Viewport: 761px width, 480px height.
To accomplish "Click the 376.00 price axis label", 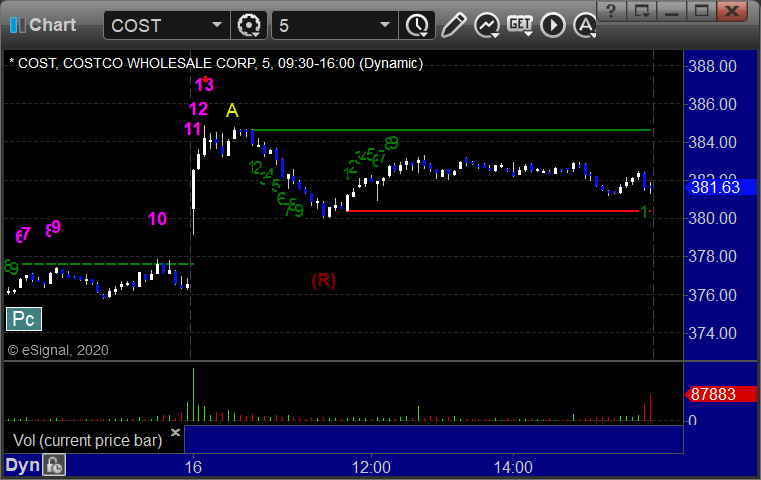I will [x=712, y=295].
